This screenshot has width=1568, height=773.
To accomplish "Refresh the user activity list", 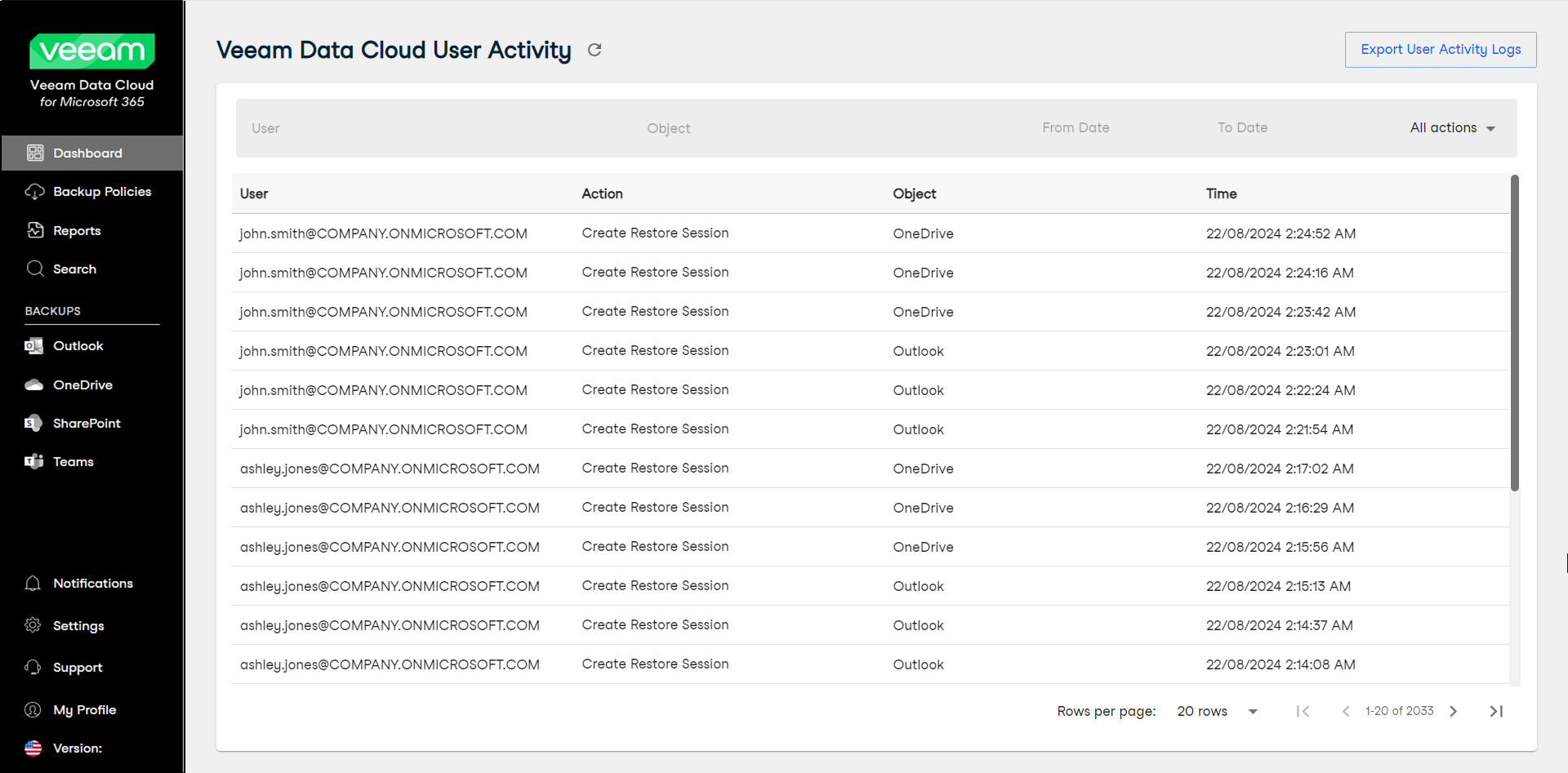I will point(595,50).
